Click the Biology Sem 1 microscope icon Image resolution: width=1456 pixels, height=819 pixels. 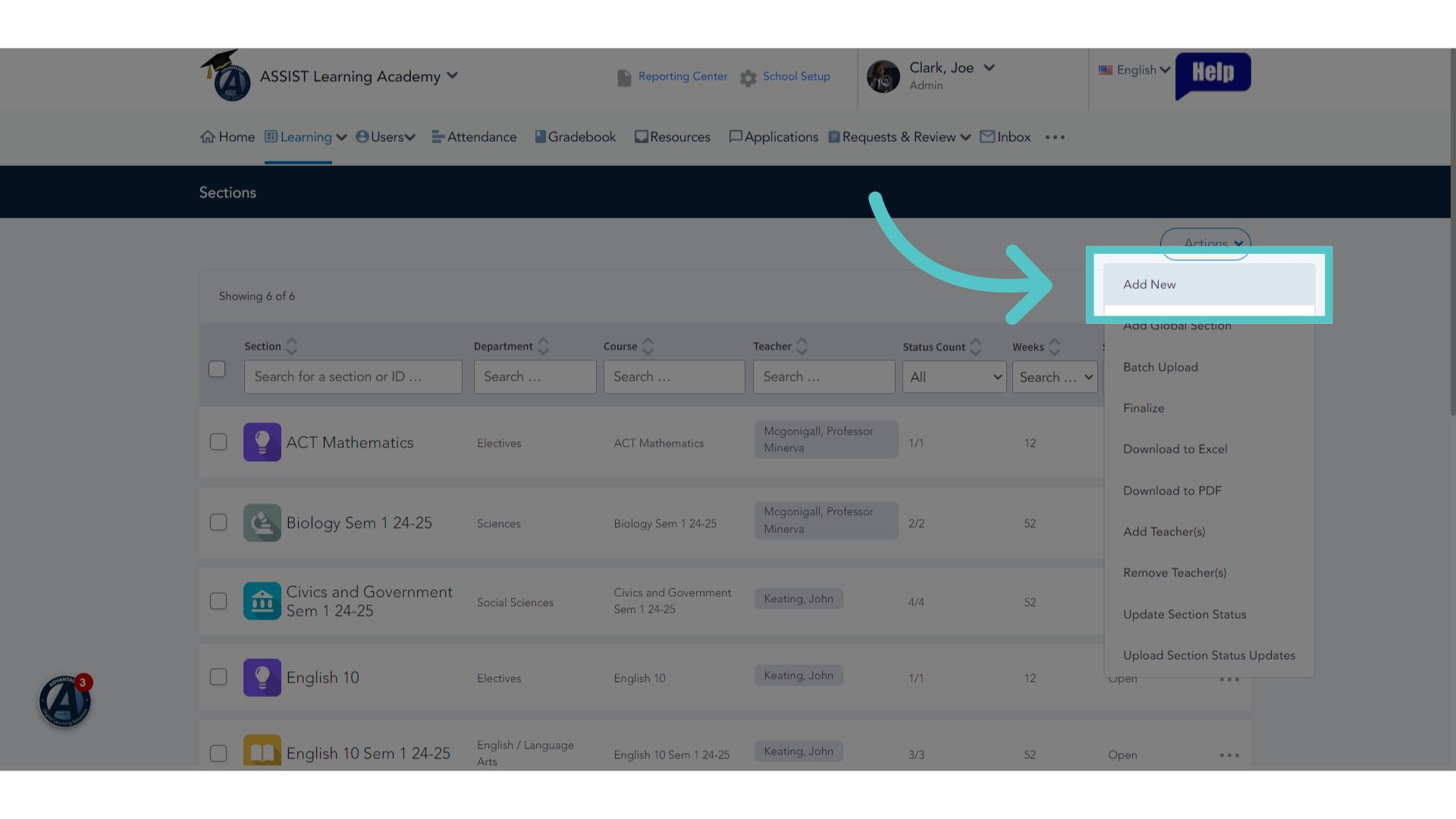click(x=262, y=522)
